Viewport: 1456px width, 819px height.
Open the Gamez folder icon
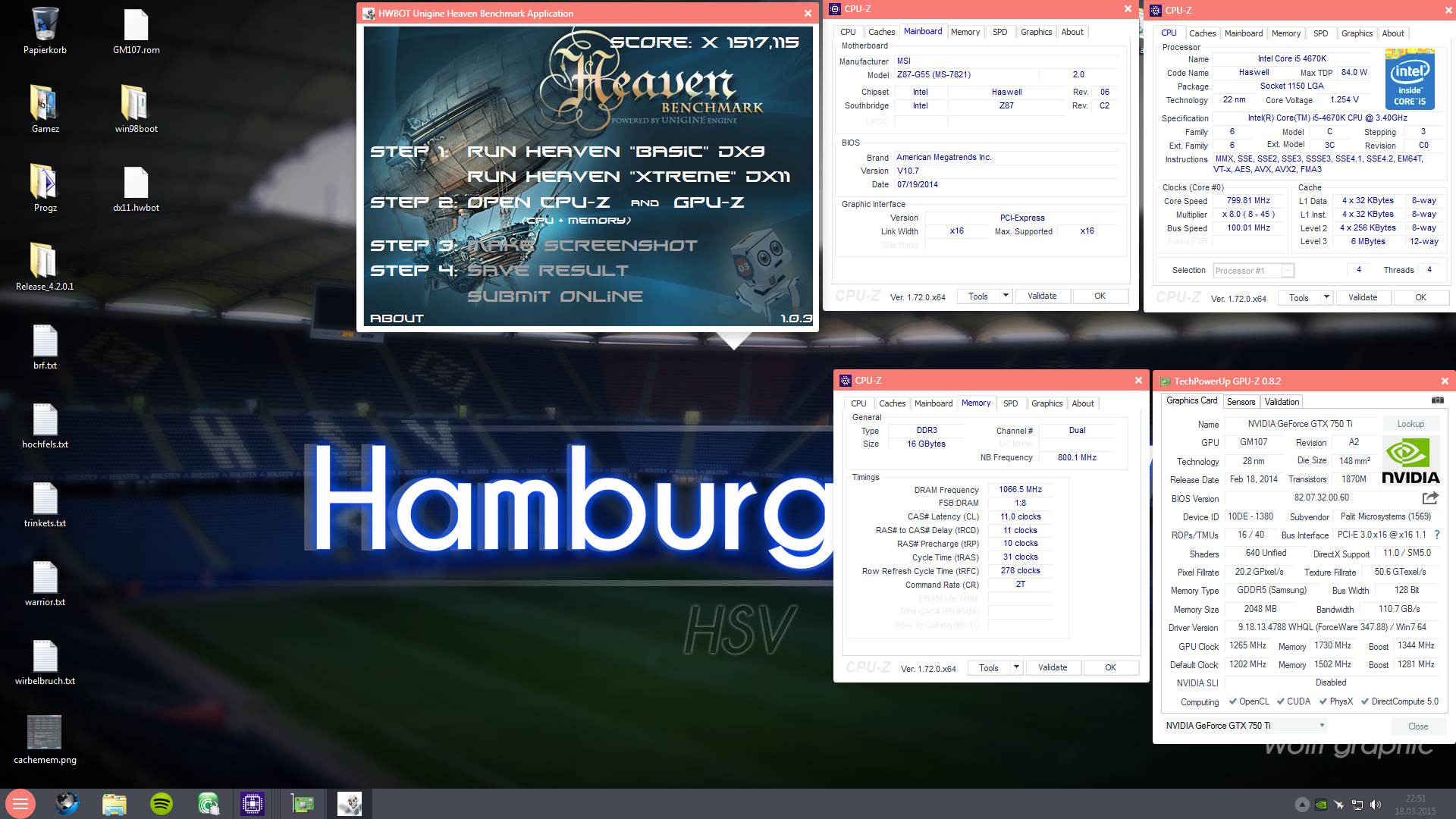(45, 108)
